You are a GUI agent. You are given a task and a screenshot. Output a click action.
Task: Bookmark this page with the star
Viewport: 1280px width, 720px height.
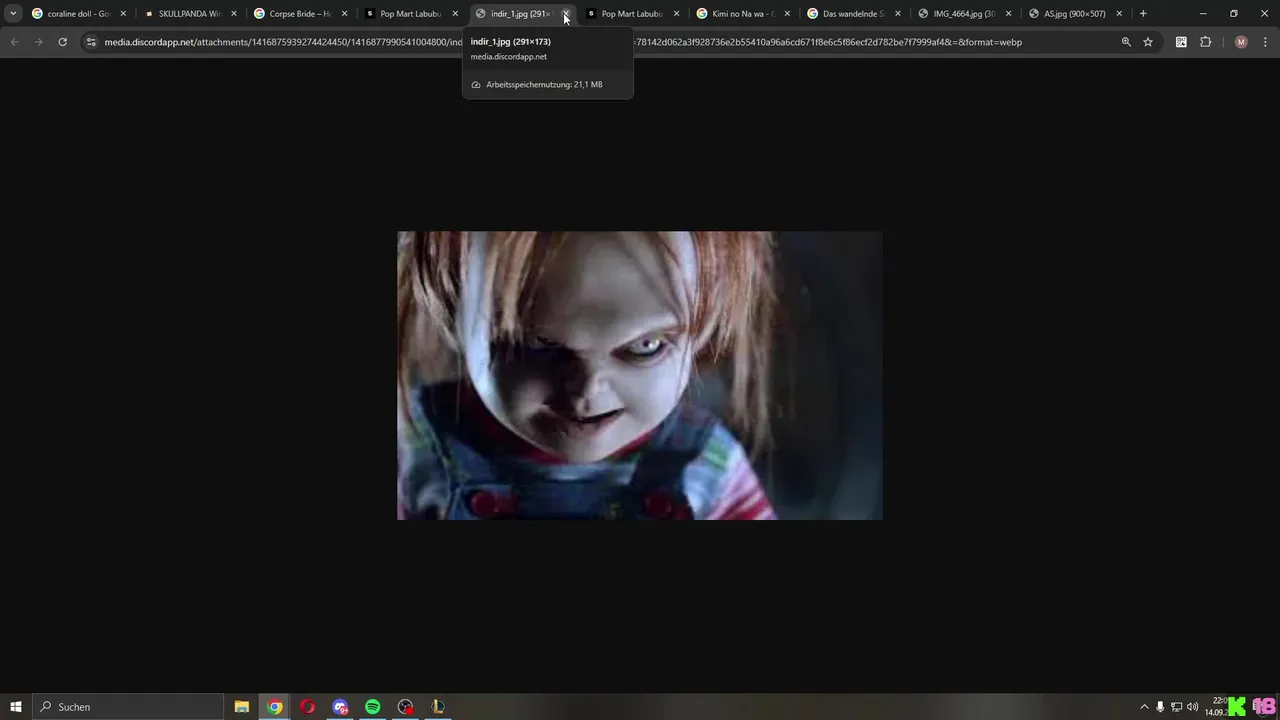coord(1148,42)
